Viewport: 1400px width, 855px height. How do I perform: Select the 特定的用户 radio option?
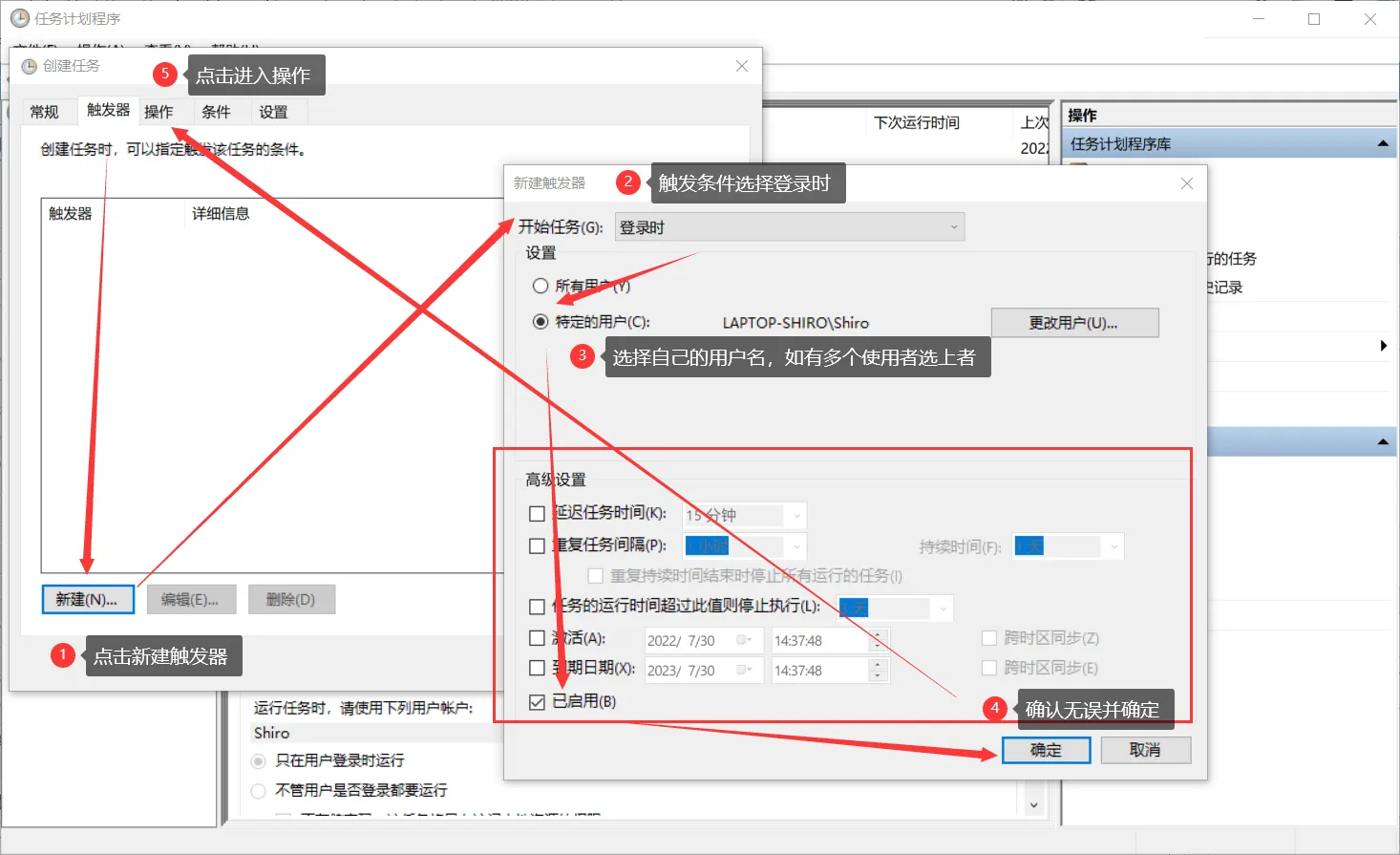[x=541, y=322]
